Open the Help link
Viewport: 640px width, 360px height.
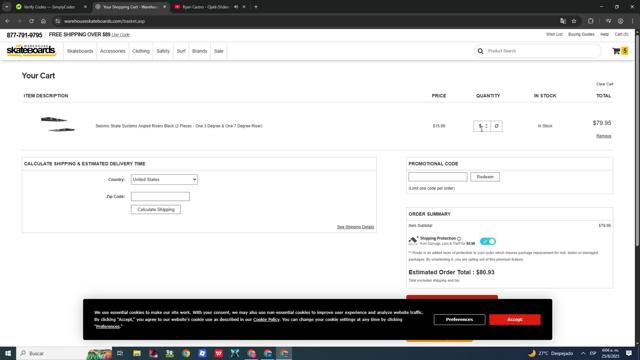tap(604, 34)
